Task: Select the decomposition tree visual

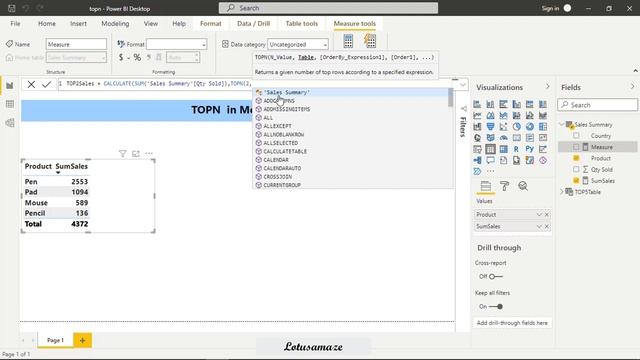Action: click(x=477, y=160)
